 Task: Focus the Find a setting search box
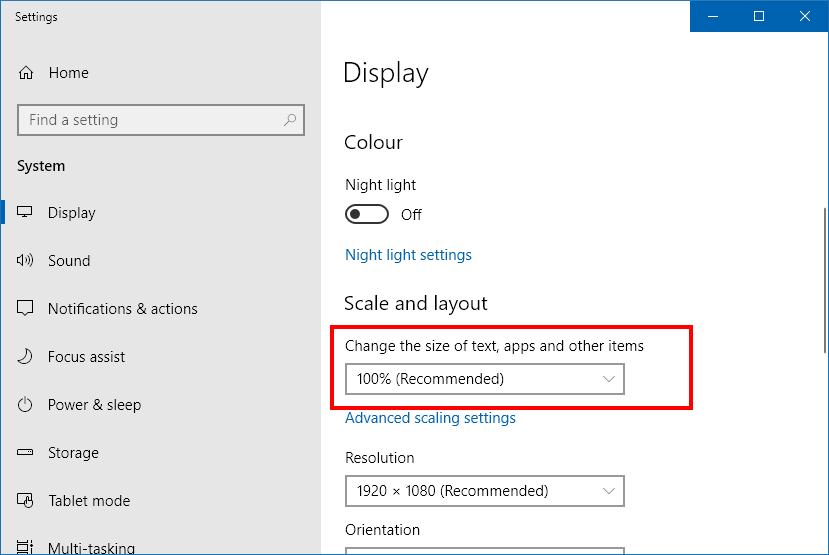click(150, 120)
